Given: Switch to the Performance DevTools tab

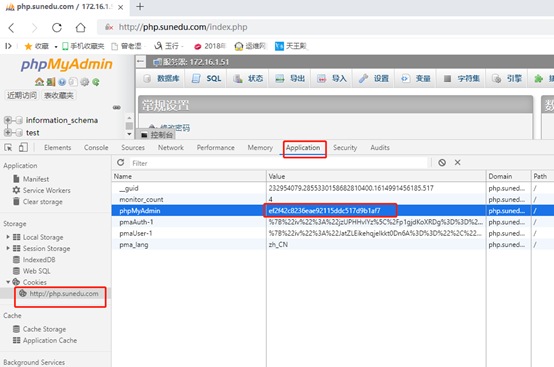Looking at the screenshot, I should pos(216,148).
